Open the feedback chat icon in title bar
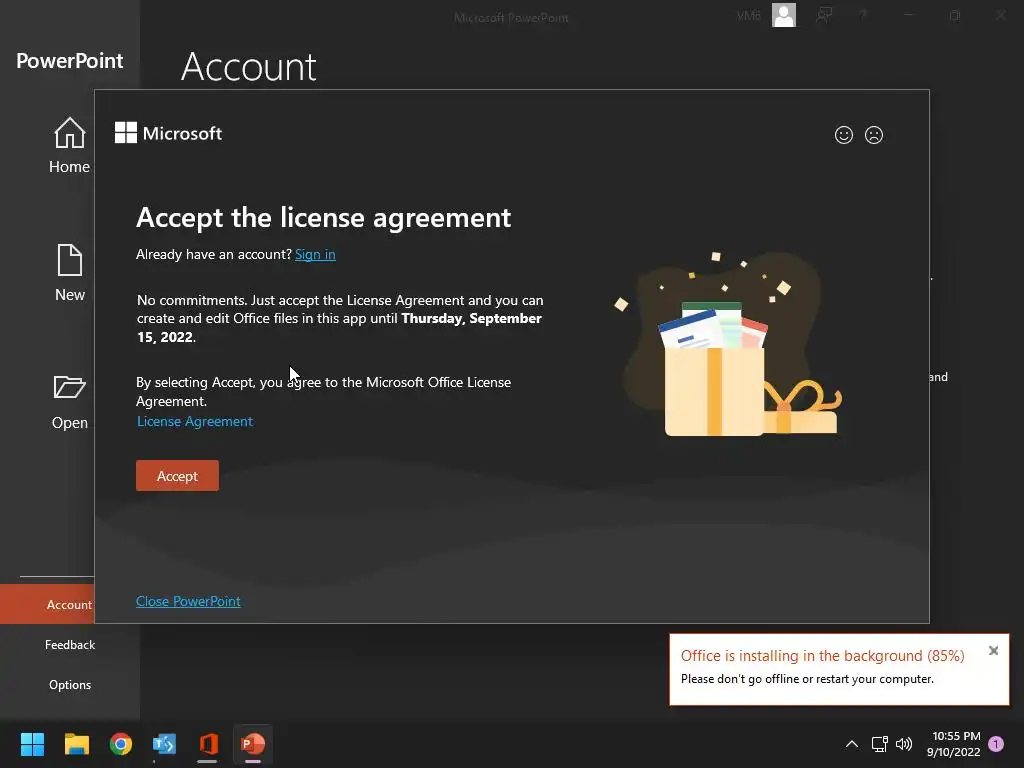This screenshot has height=768, width=1024. 824,15
